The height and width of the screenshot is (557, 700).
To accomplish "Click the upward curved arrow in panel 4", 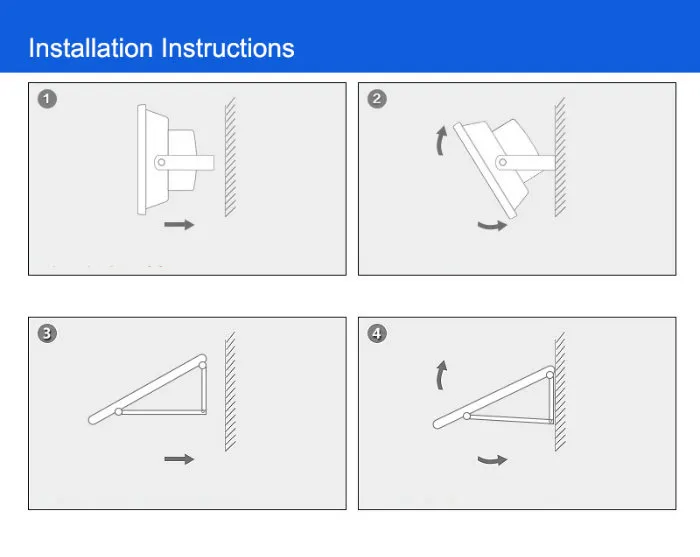I will (442, 375).
